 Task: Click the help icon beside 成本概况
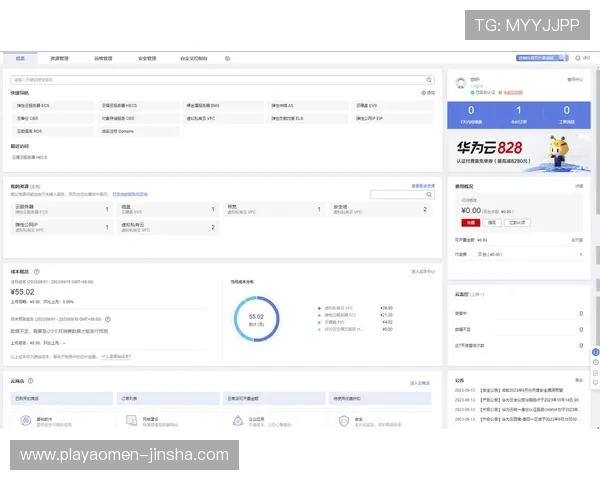coord(37,271)
